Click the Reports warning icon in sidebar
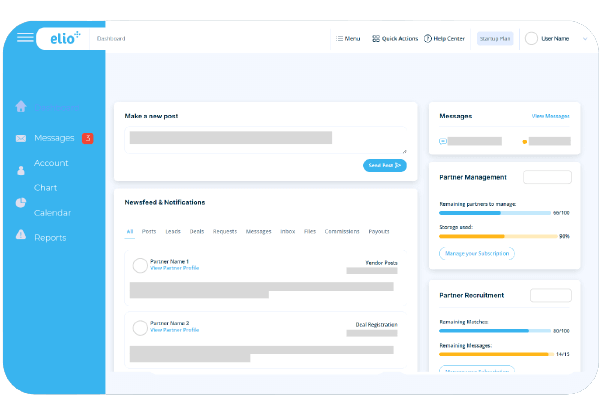This screenshot has height=414, width=602. [x=21, y=234]
